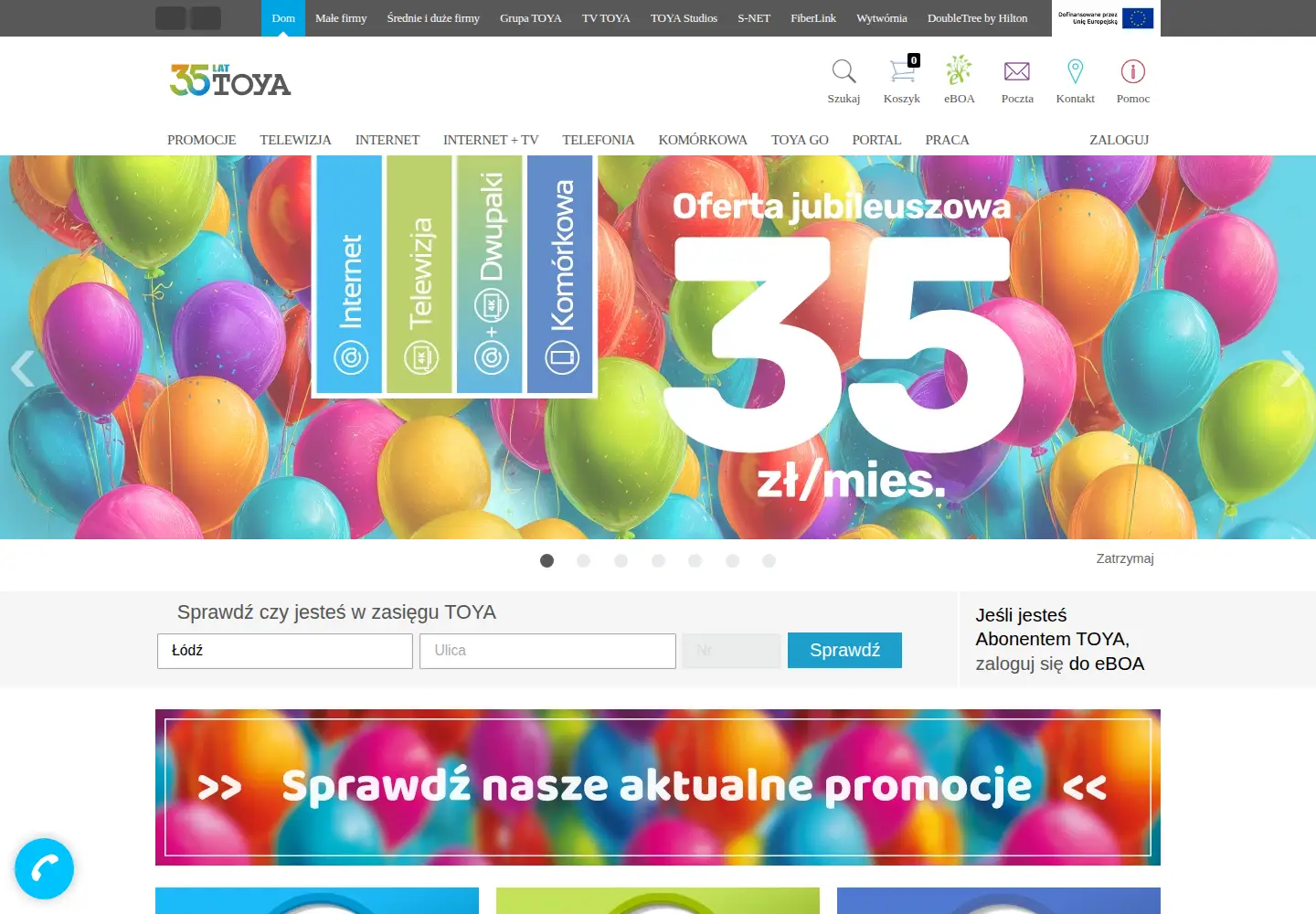Open the eBOA tree icon
Viewport: 1316px width, 914px height.
pyautogui.click(x=959, y=70)
